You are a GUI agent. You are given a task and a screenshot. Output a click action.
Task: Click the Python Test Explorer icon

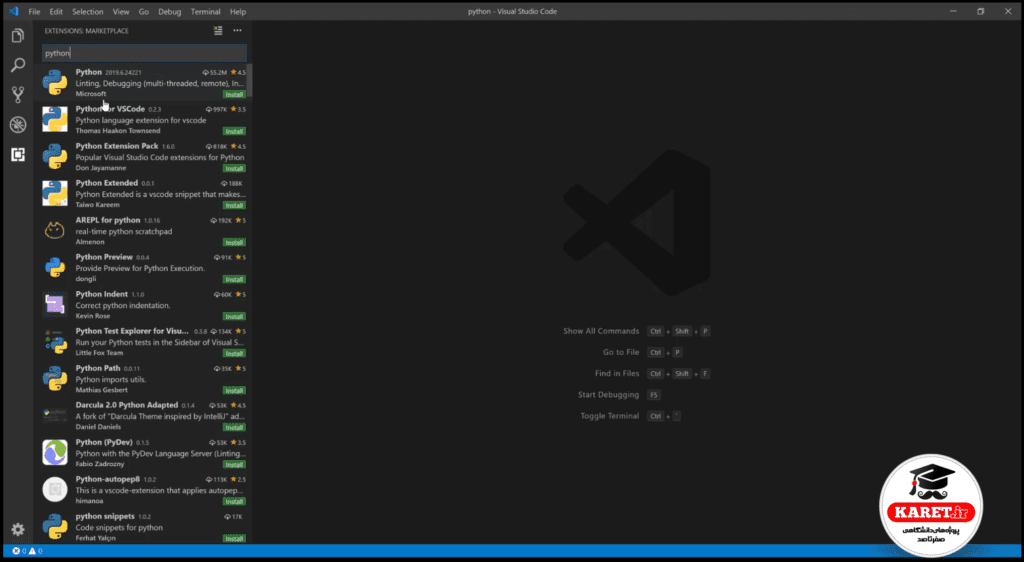[55, 341]
